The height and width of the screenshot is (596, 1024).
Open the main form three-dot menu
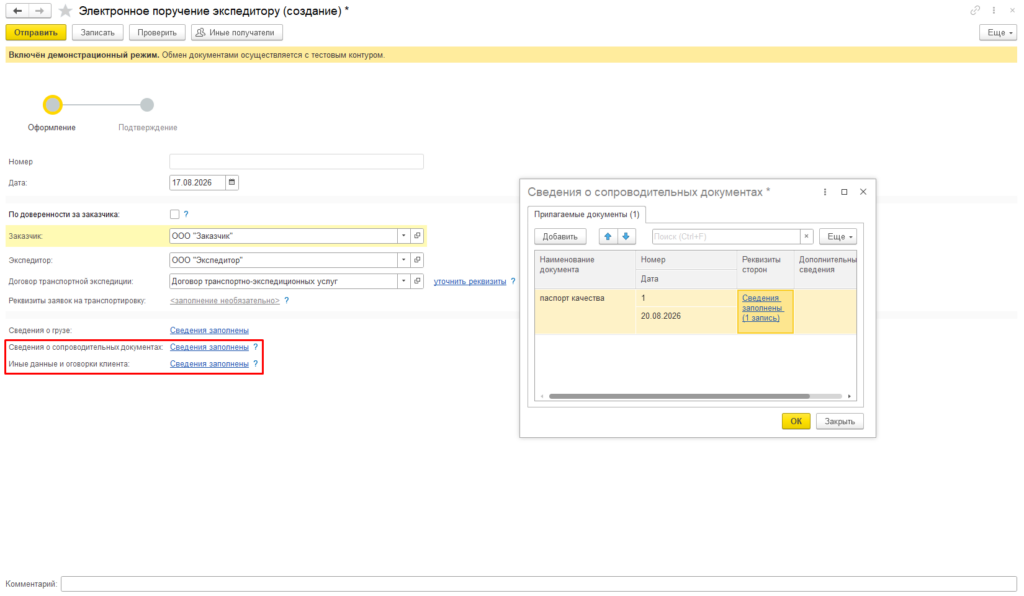coord(994,10)
